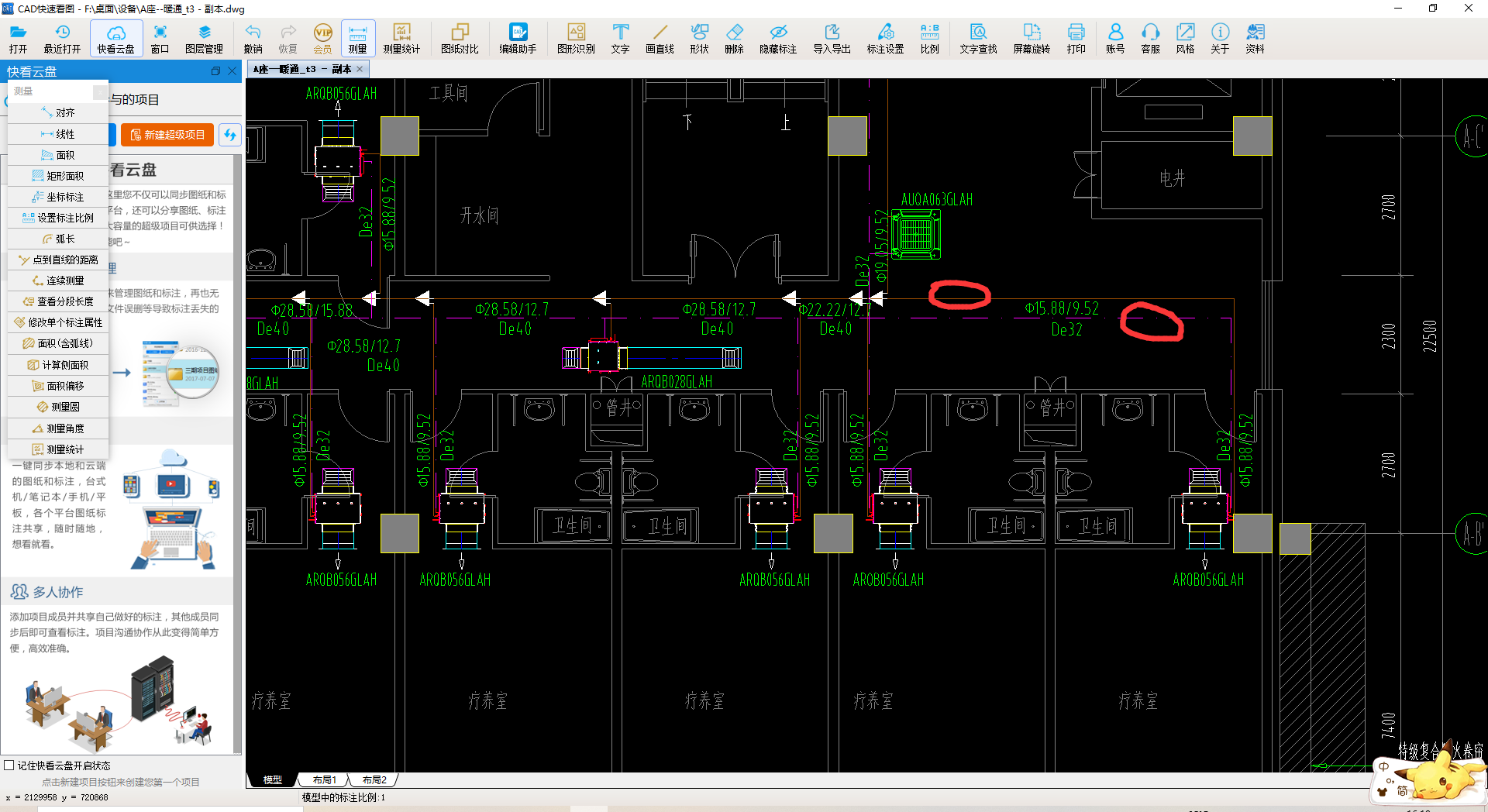Choose 计算侧面积 menu entry
The image size is (1488, 812).
click(x=58, y=365)
